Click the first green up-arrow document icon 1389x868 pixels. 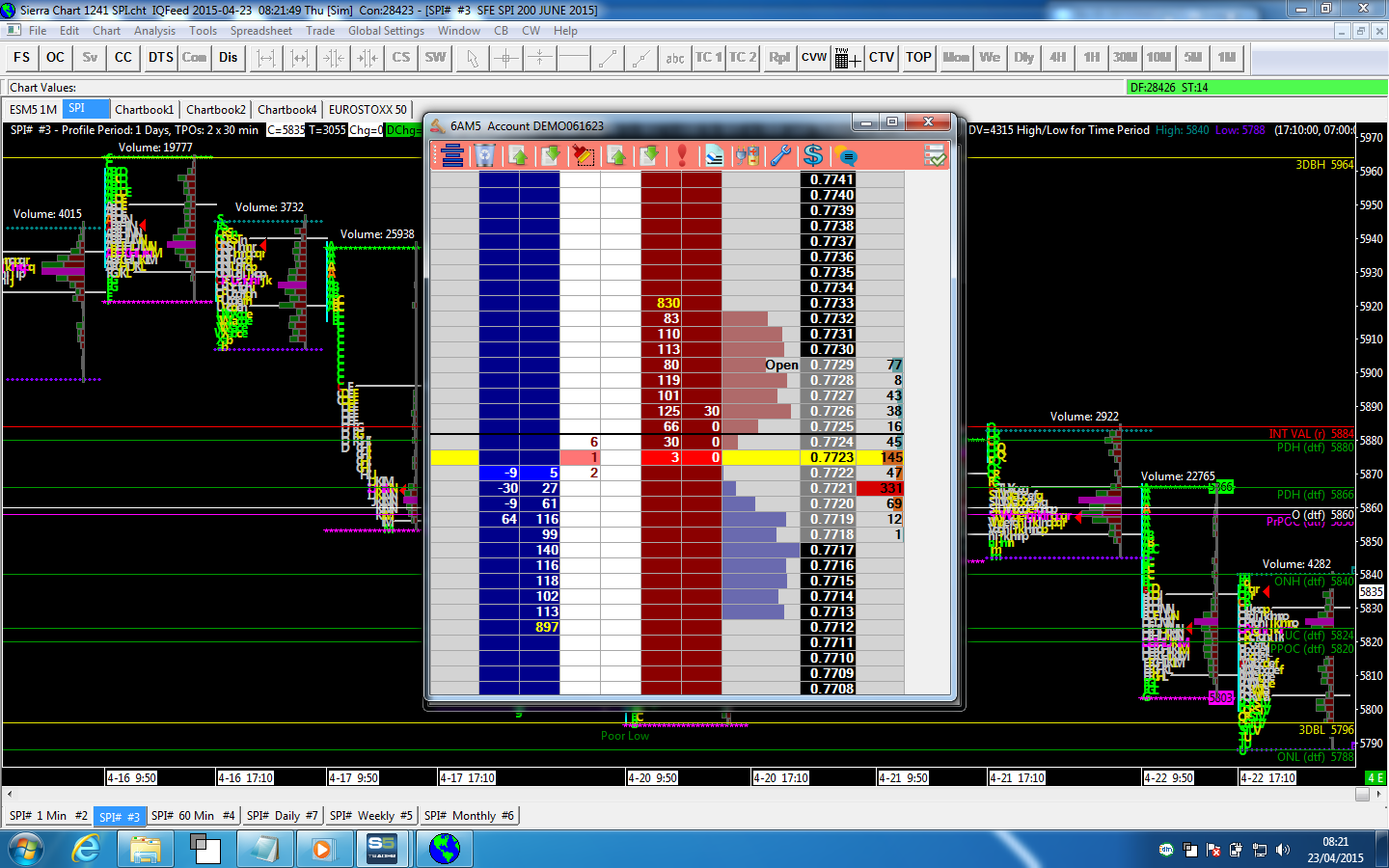pos(519,155)
